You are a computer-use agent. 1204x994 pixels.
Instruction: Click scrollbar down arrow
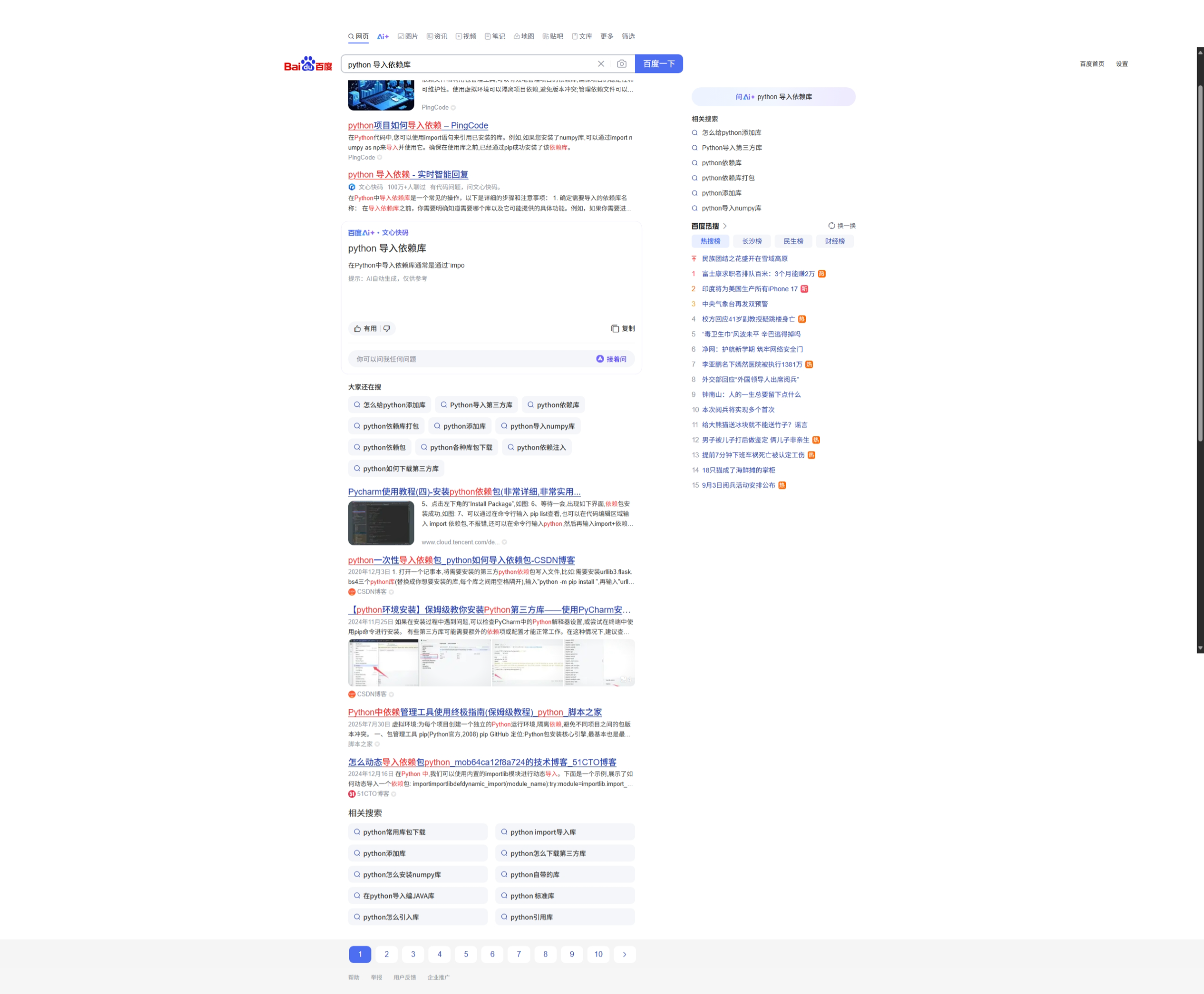click(x=1200, y=649)
